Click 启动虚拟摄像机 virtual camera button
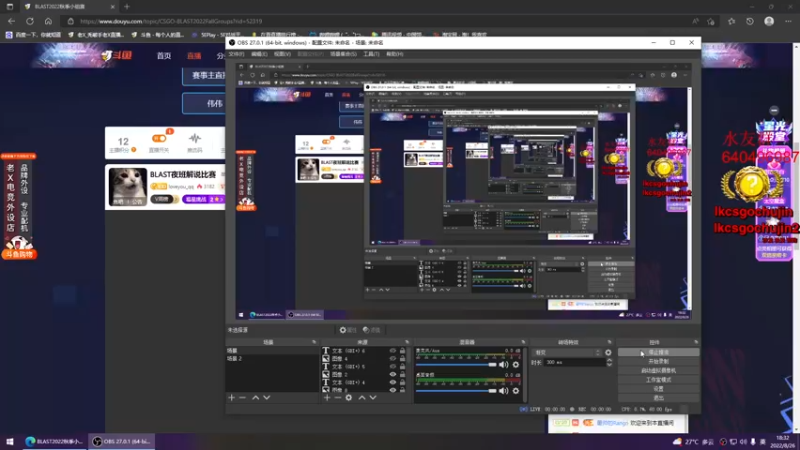This screenshot has height=450, width=800. point(658,370)
